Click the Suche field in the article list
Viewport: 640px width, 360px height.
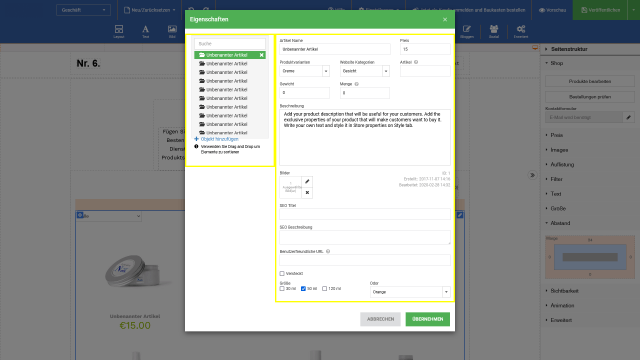click(x=230, y=44)
